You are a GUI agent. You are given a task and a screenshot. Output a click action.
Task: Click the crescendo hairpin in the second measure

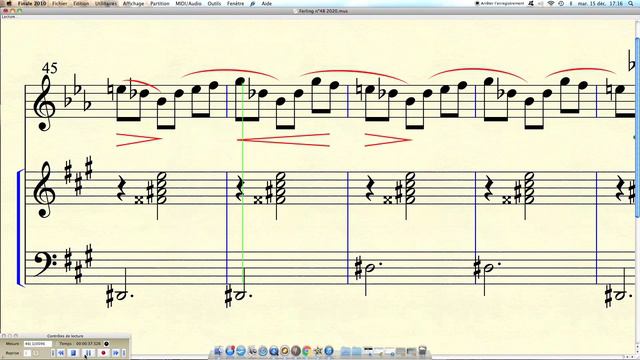pyautogui.click(x=283, y=140)
